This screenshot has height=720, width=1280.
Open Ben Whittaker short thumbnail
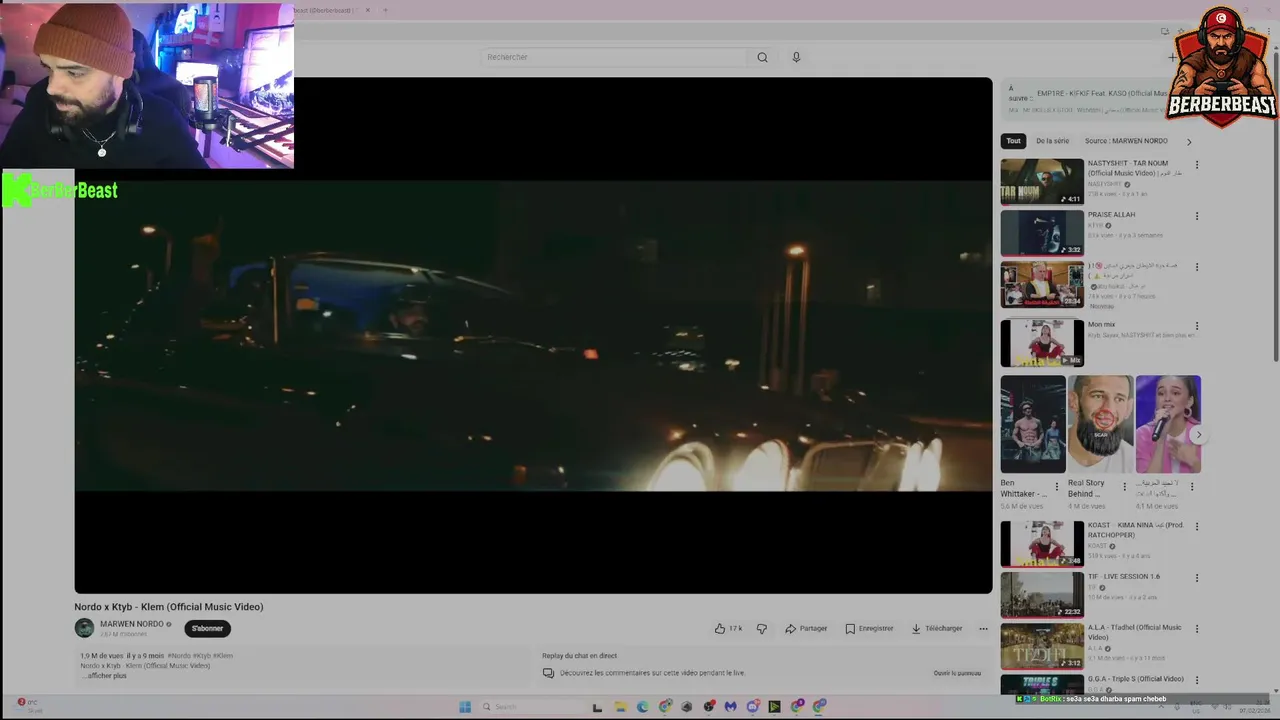tap(1033, 424)
